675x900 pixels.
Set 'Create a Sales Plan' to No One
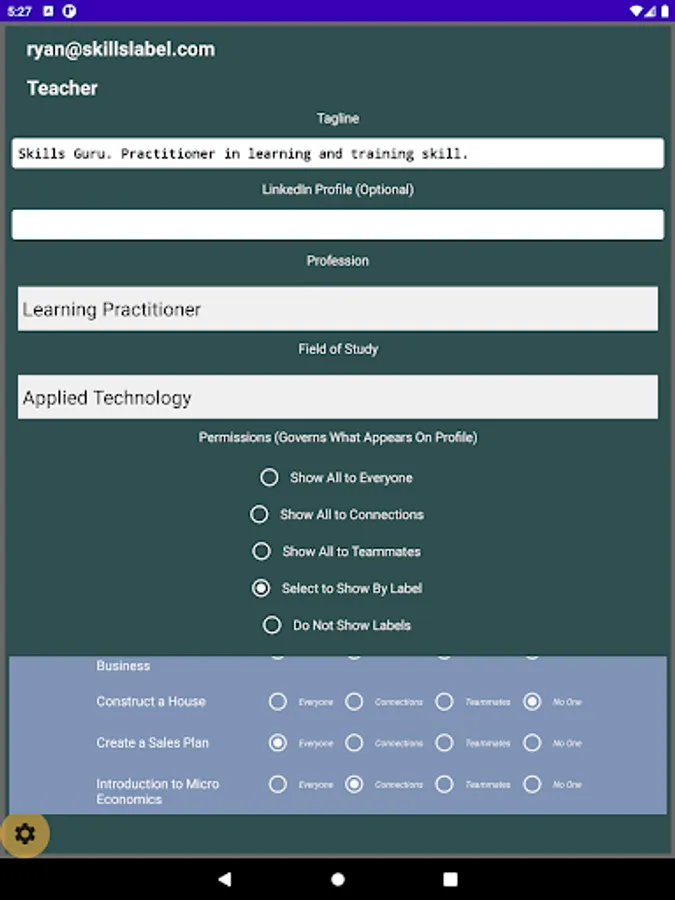(532, 743)
